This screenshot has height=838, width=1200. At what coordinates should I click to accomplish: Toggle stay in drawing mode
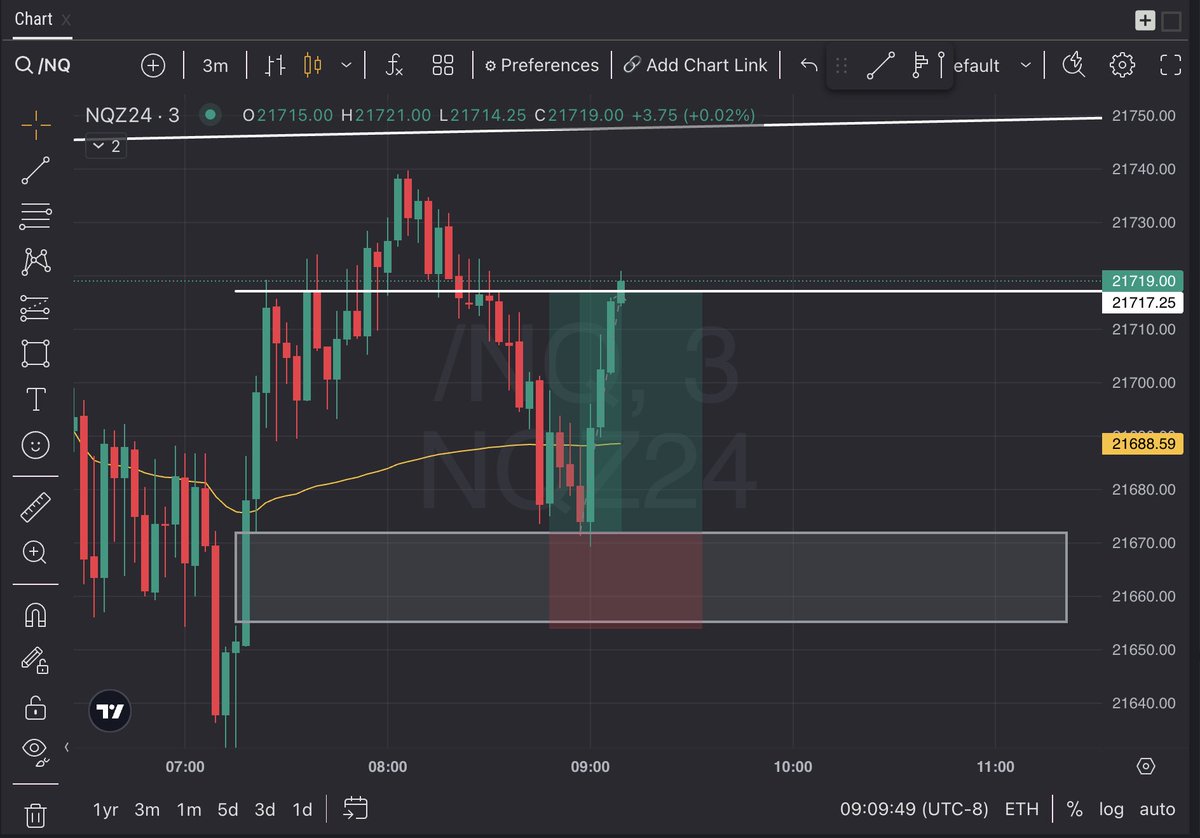coord(36,661)
